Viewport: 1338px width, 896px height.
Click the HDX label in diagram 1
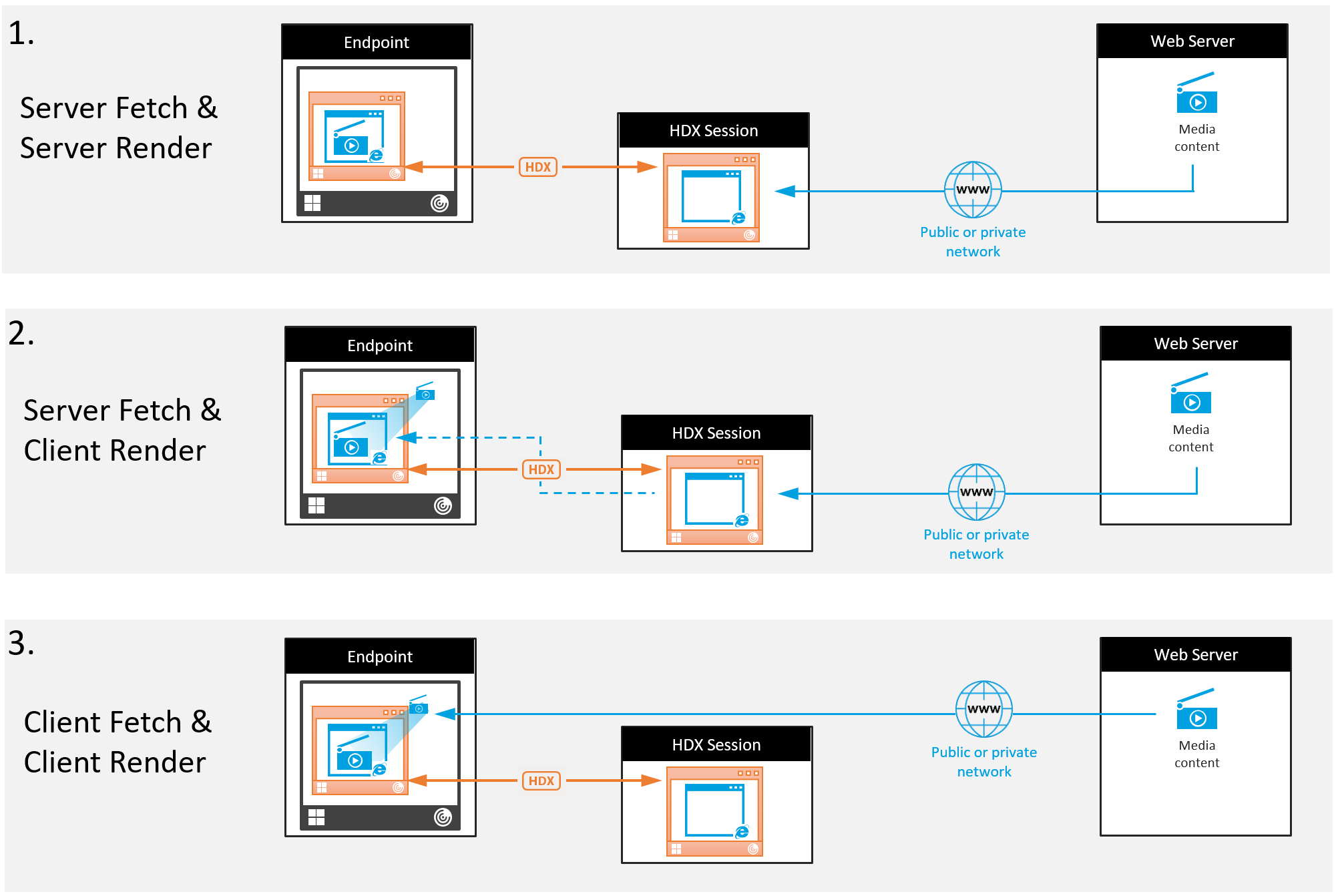(x=536, y=162)
